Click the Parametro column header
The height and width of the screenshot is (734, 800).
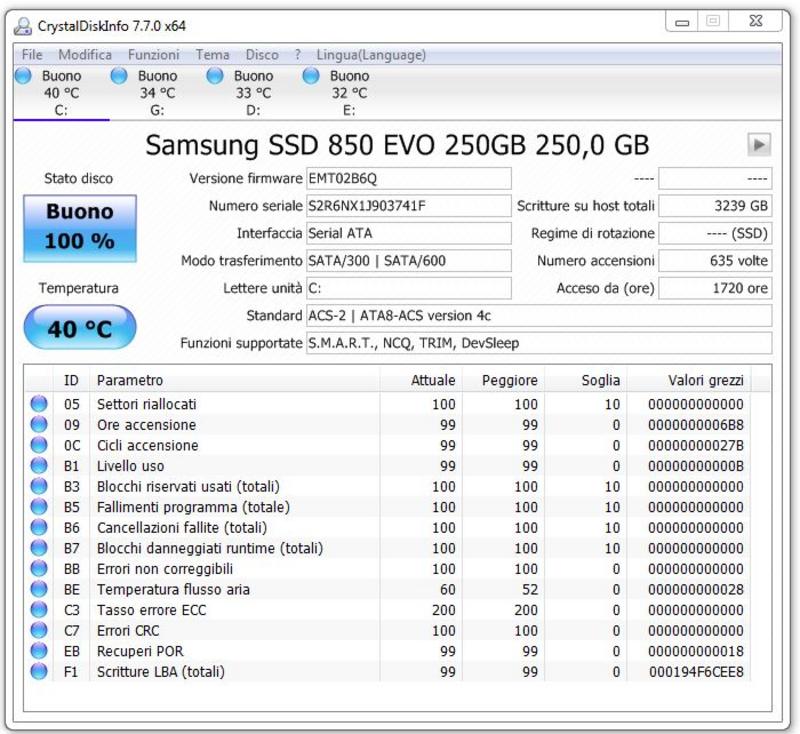coord(235,380)
